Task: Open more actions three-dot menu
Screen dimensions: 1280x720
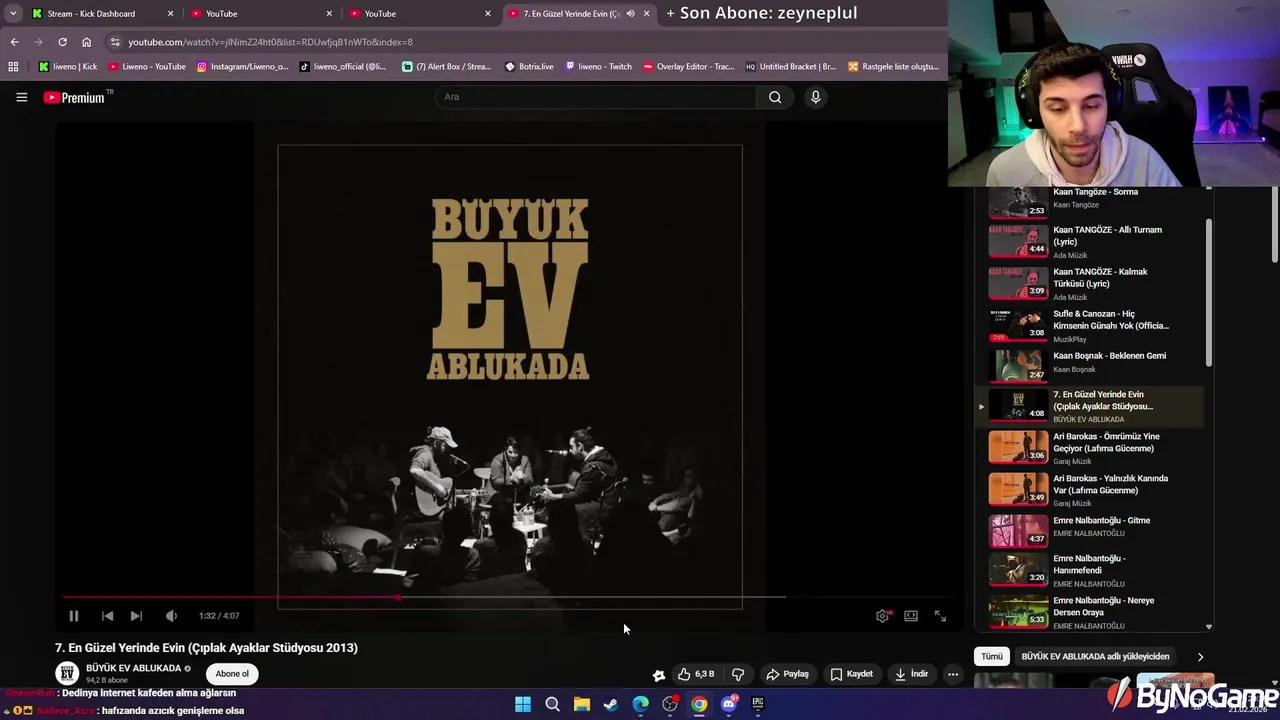Action: click(953, 674)
